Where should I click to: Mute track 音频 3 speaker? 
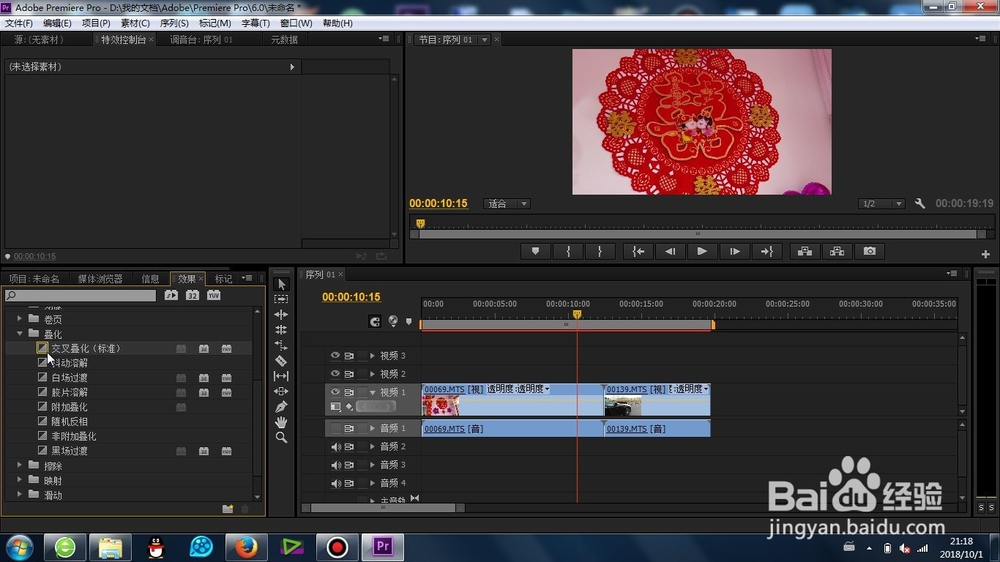335,465
